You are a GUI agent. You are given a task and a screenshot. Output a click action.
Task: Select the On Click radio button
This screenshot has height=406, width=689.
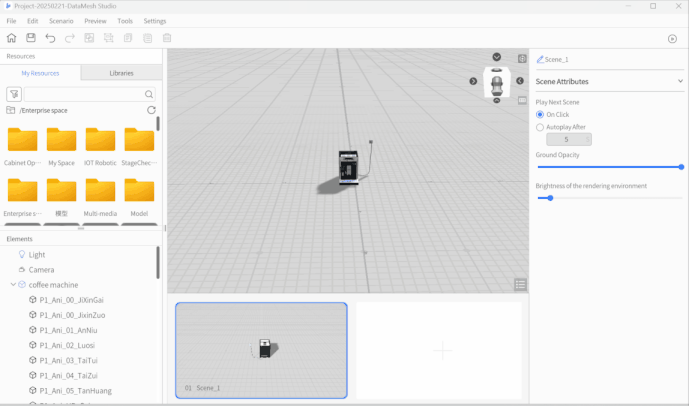(x=540, y=115)
